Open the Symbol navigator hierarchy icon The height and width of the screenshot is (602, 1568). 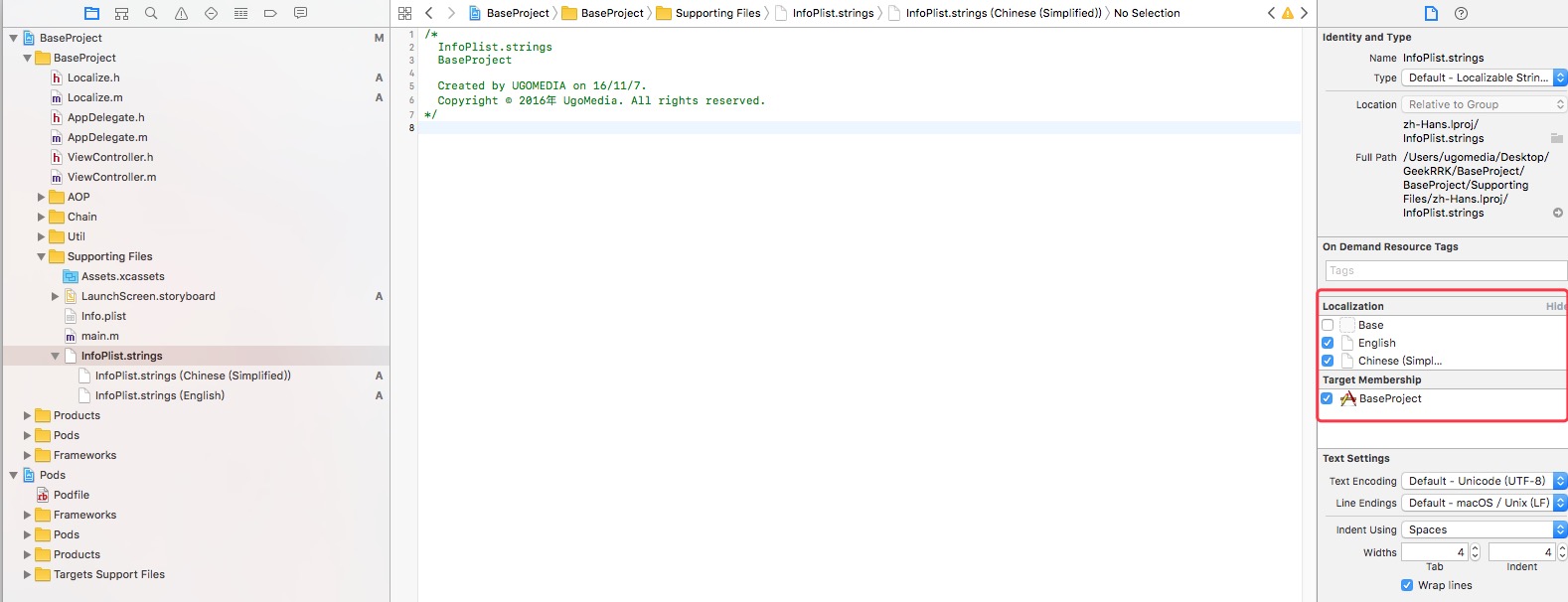tap(121, 13)
